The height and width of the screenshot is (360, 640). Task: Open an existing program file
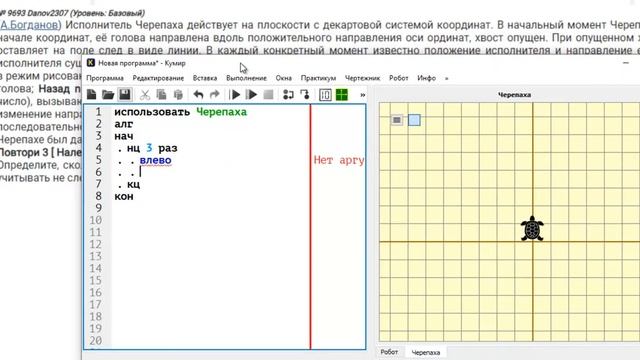point(108,95)
